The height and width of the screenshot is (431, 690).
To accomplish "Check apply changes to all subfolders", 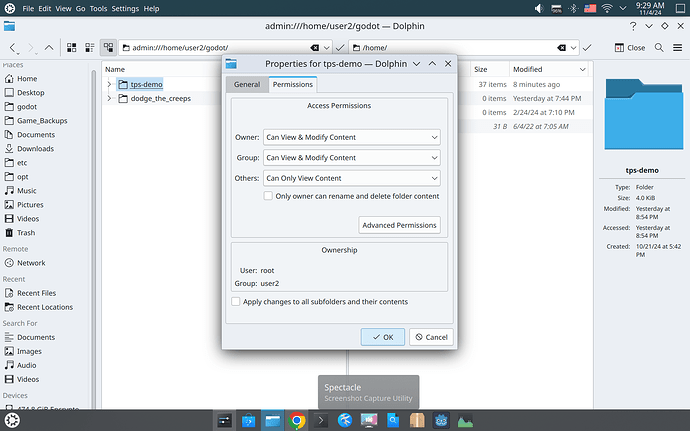I will point(236,302).
